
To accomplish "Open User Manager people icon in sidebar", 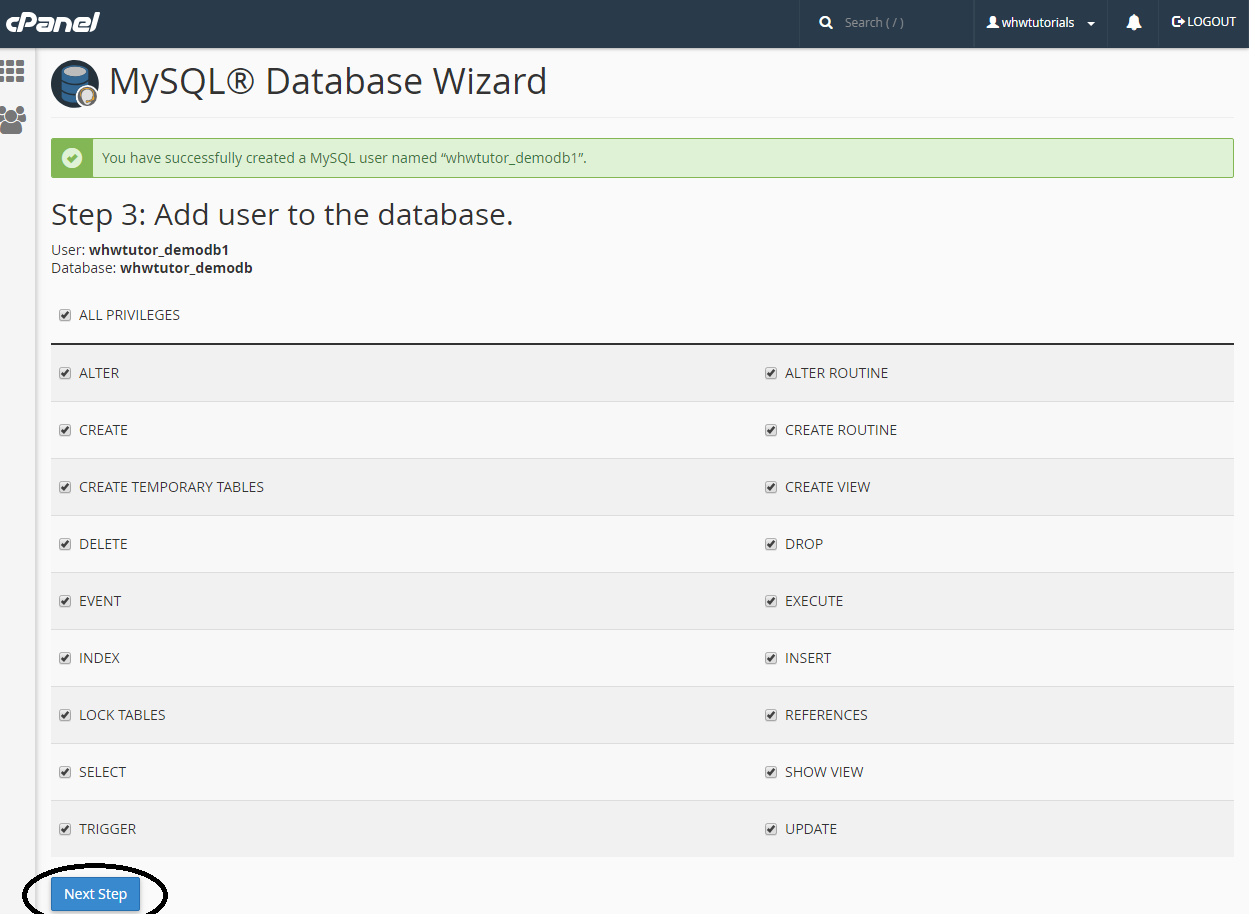I will point(13,120).
